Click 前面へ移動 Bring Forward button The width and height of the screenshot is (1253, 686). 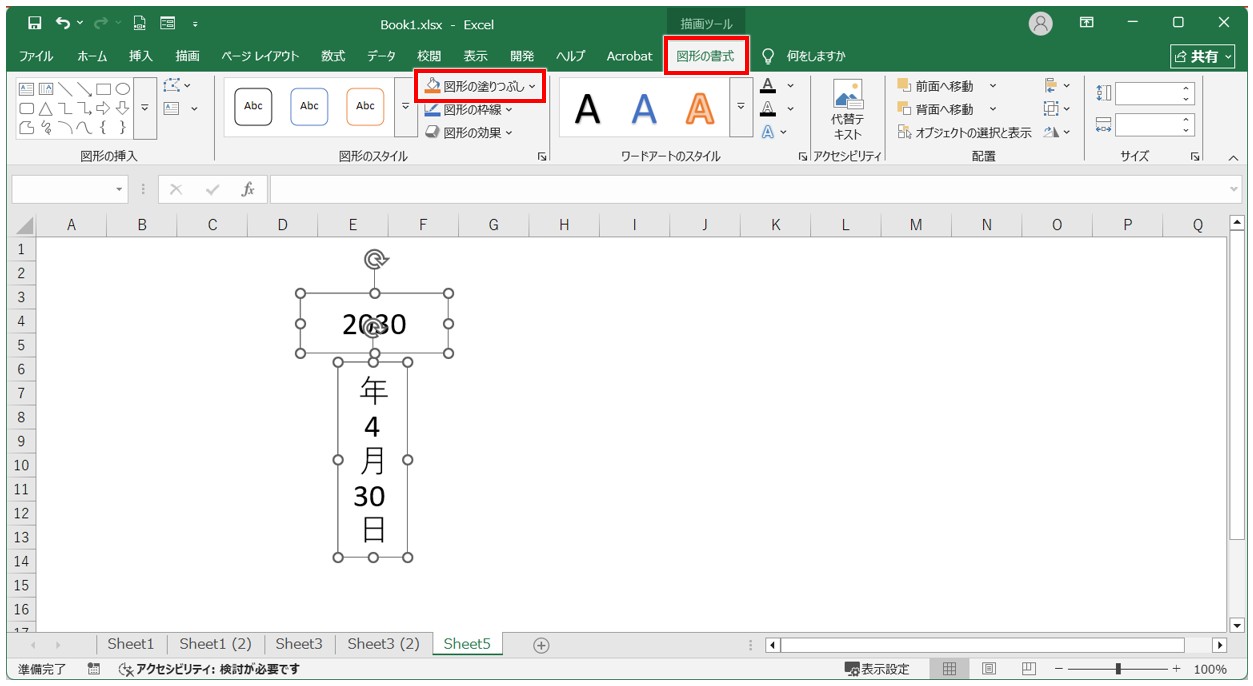tap(934, 86)
